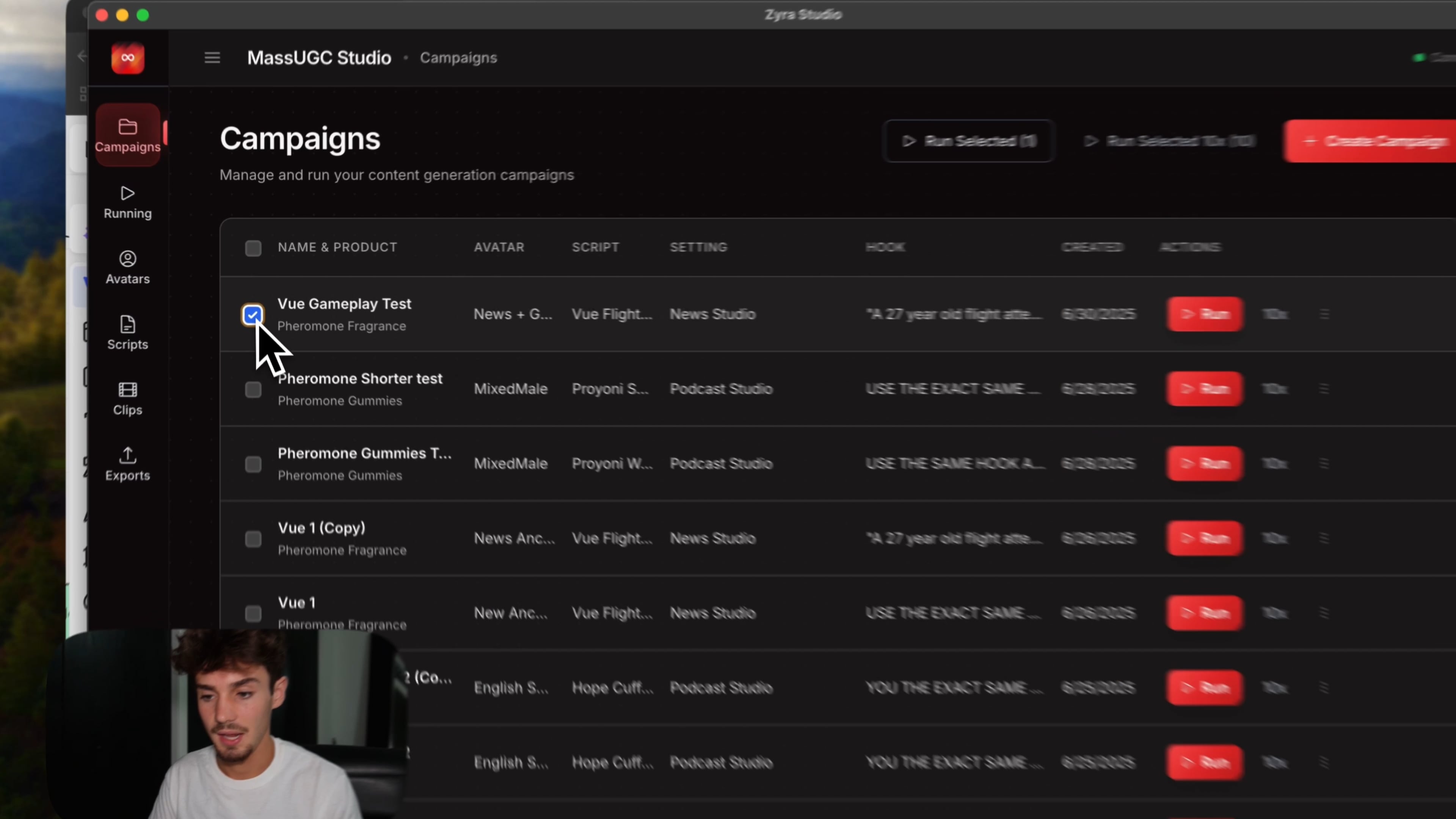This screenshot has height=819, width=1456.
Task: Open the Campaigns sidebar section
Action: 127,135
